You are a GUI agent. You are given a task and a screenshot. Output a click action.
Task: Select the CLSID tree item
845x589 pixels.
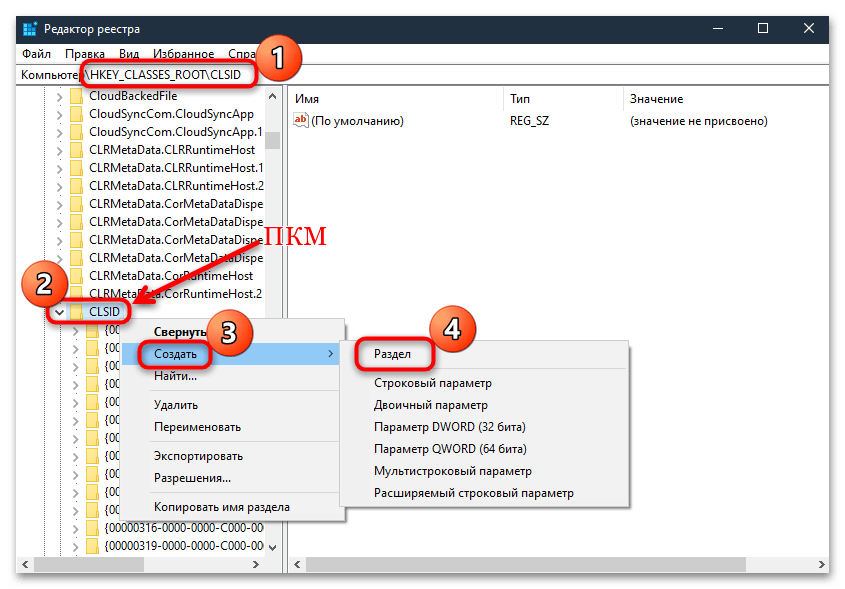[x=105, y=312]
